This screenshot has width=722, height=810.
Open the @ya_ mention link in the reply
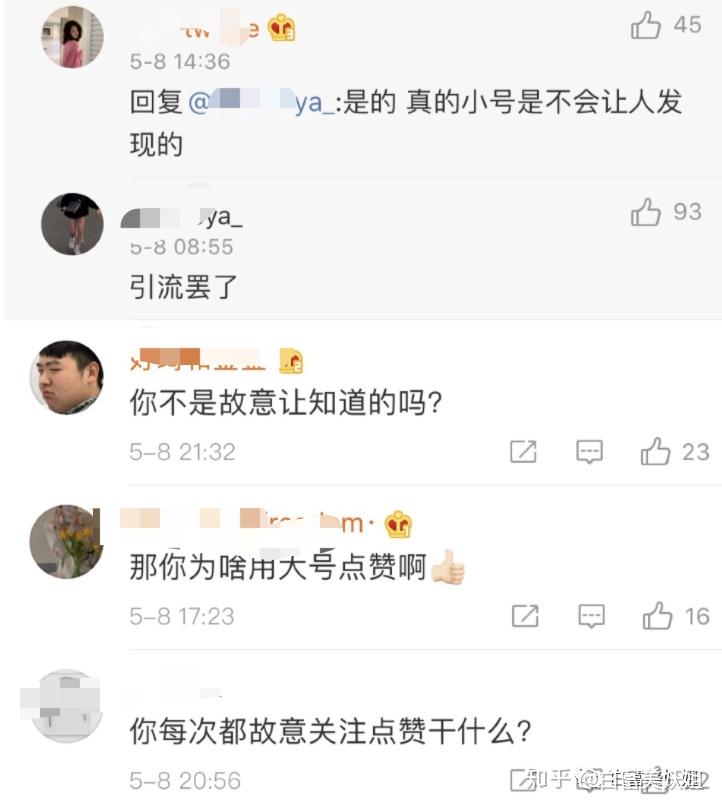[x=262, y=103]
